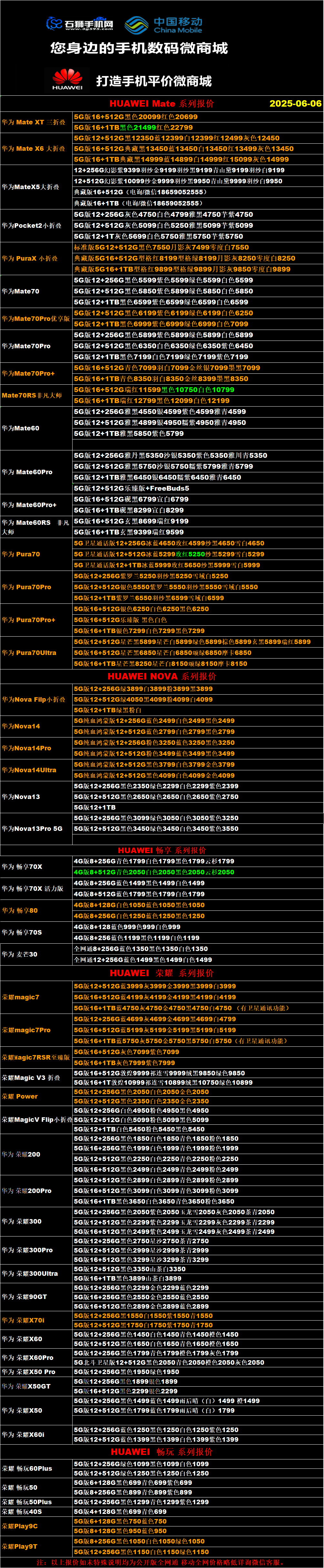Select the HUAWEI 畅享 系列报价 section header

pyautogui.click(x=162, y=850)
